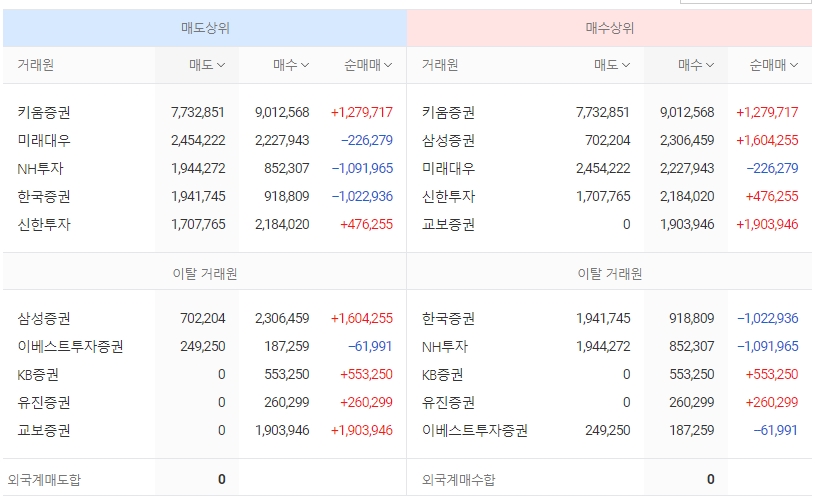Select KB증권 in 매도상위 이탈 거래원 list
Image resolution: width=821 pixels, height=503 pixels.
(38, 374)
